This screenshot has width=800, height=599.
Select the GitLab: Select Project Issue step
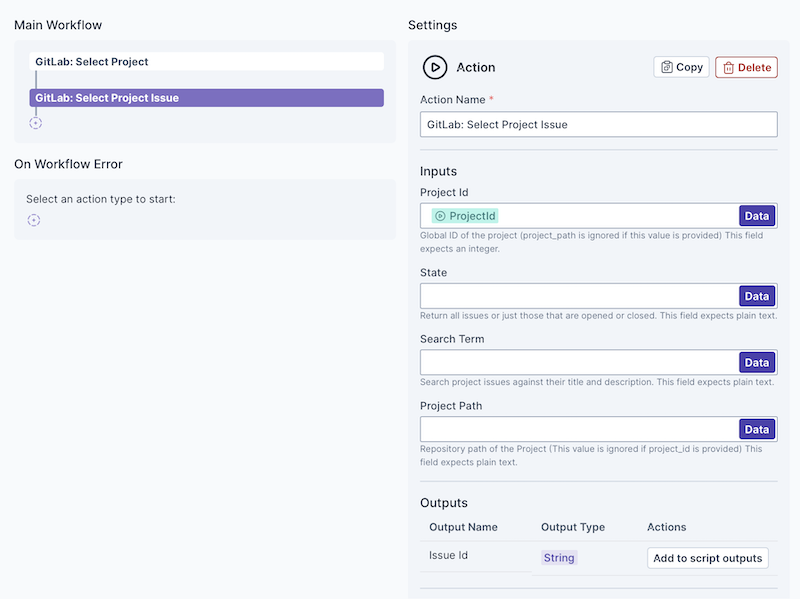click(206, 98)
